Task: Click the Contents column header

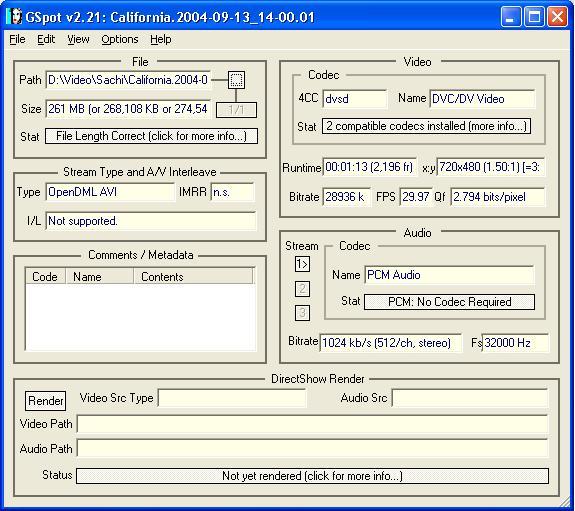Action: pos(193,276)
